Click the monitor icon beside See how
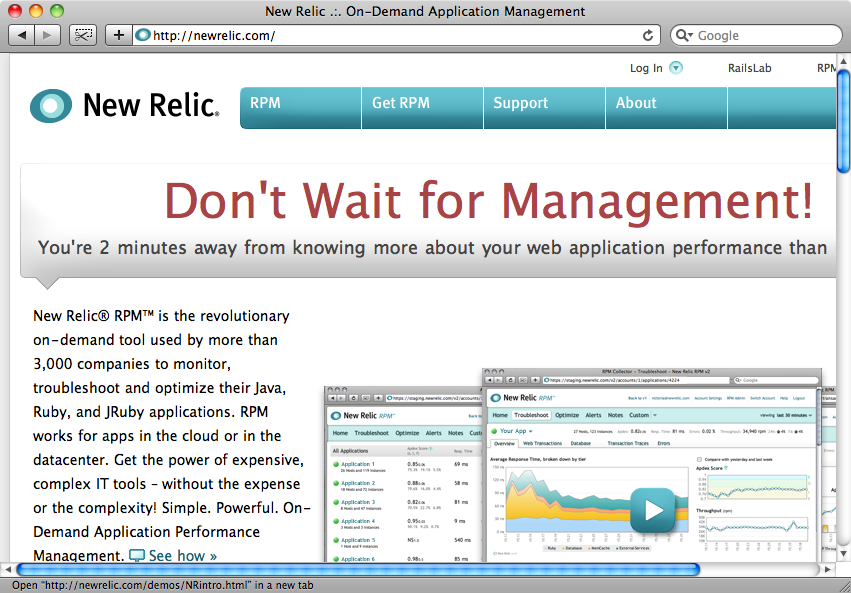 pyautogui.click(x=137, y=556)
